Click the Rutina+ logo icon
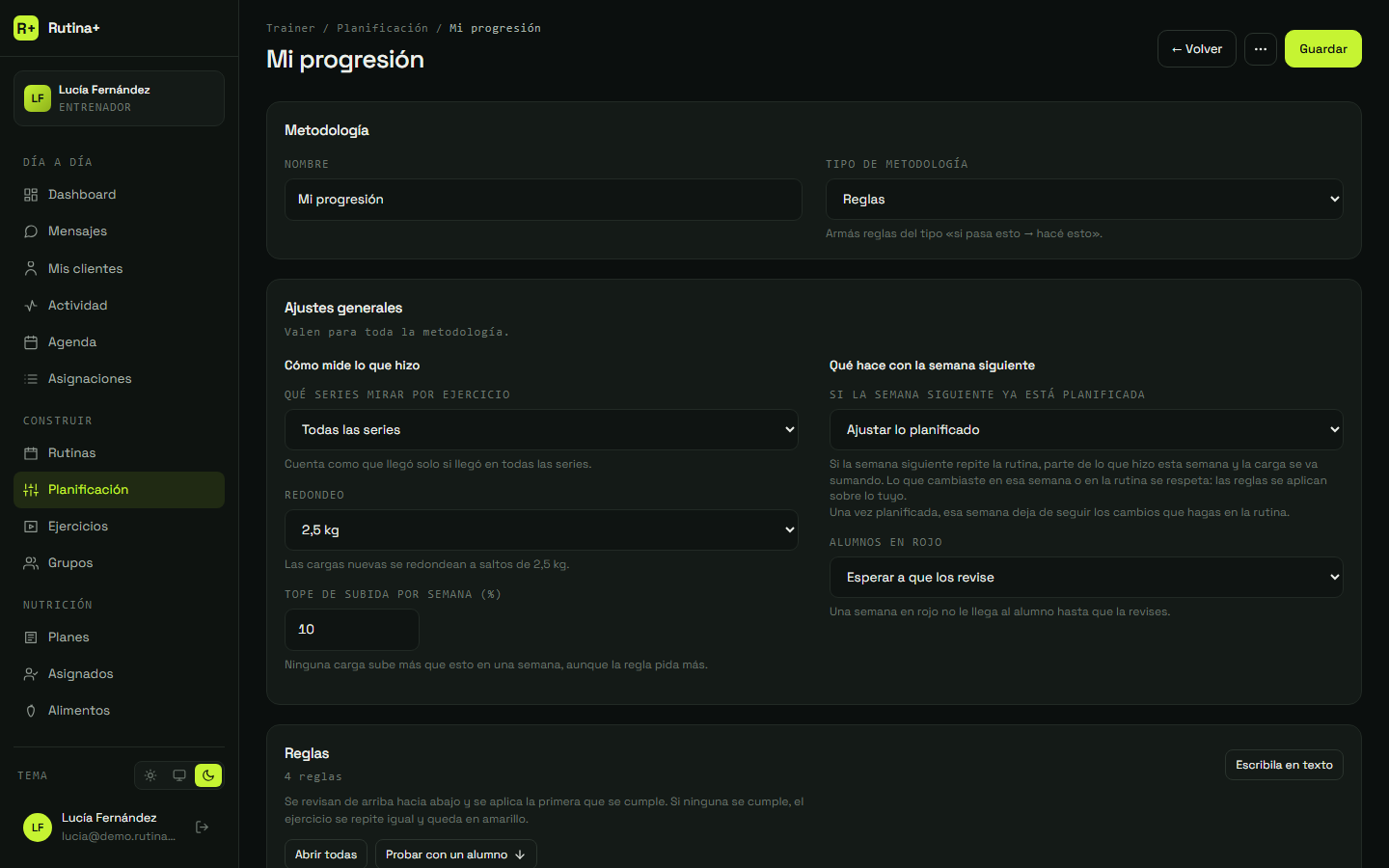The height and width of the screenshot is (868, 1389). point(26,28)
